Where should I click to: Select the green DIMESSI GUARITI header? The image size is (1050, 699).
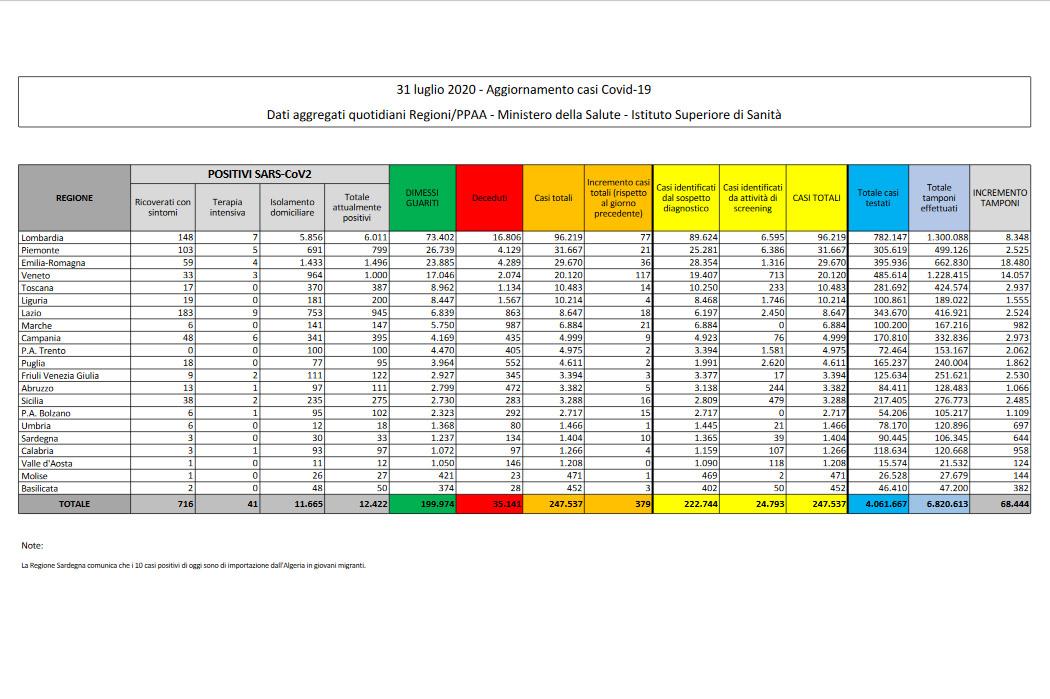tap(422, 198)
